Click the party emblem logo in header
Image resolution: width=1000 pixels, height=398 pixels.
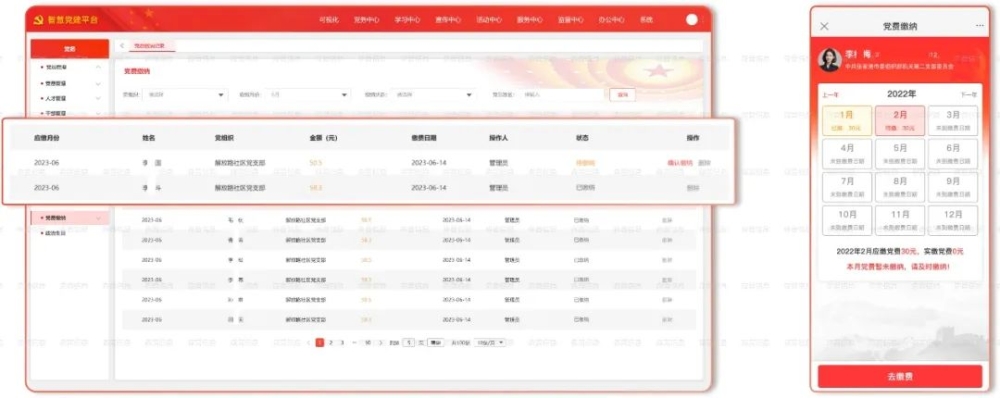(x=38, y=20)
